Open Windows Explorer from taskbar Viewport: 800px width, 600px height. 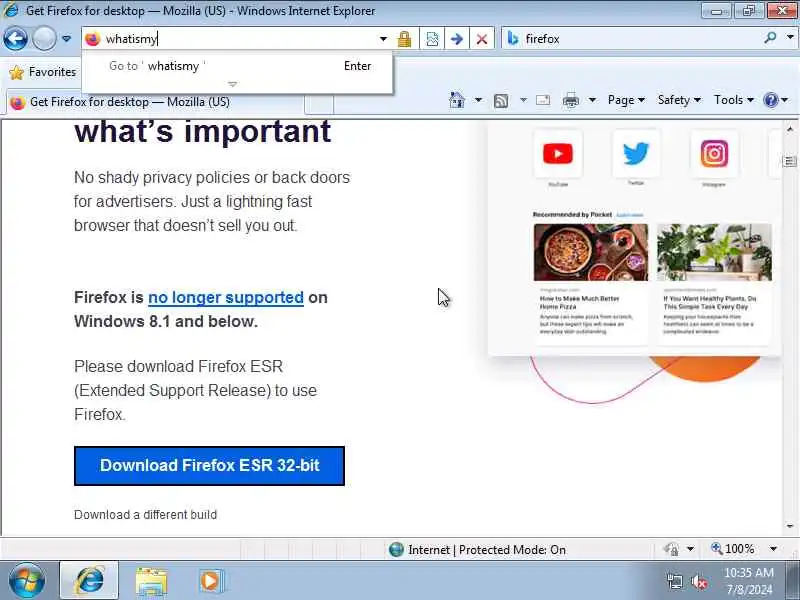pos(151,582)
